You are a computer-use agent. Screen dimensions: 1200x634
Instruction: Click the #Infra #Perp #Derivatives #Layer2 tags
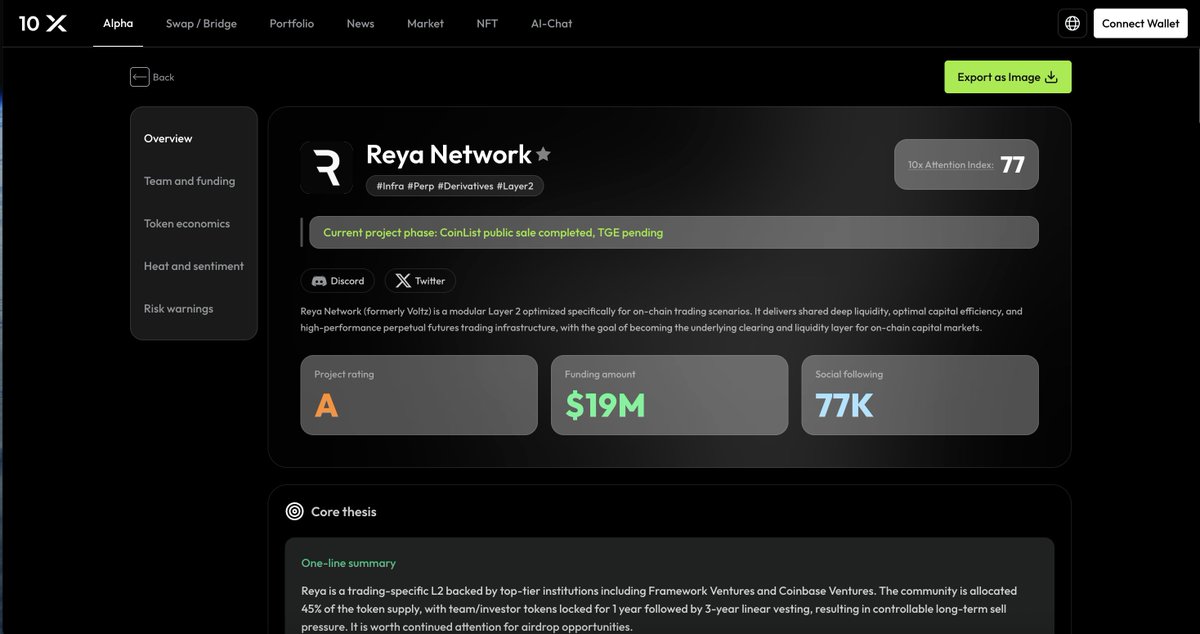(x=455, y=186)
